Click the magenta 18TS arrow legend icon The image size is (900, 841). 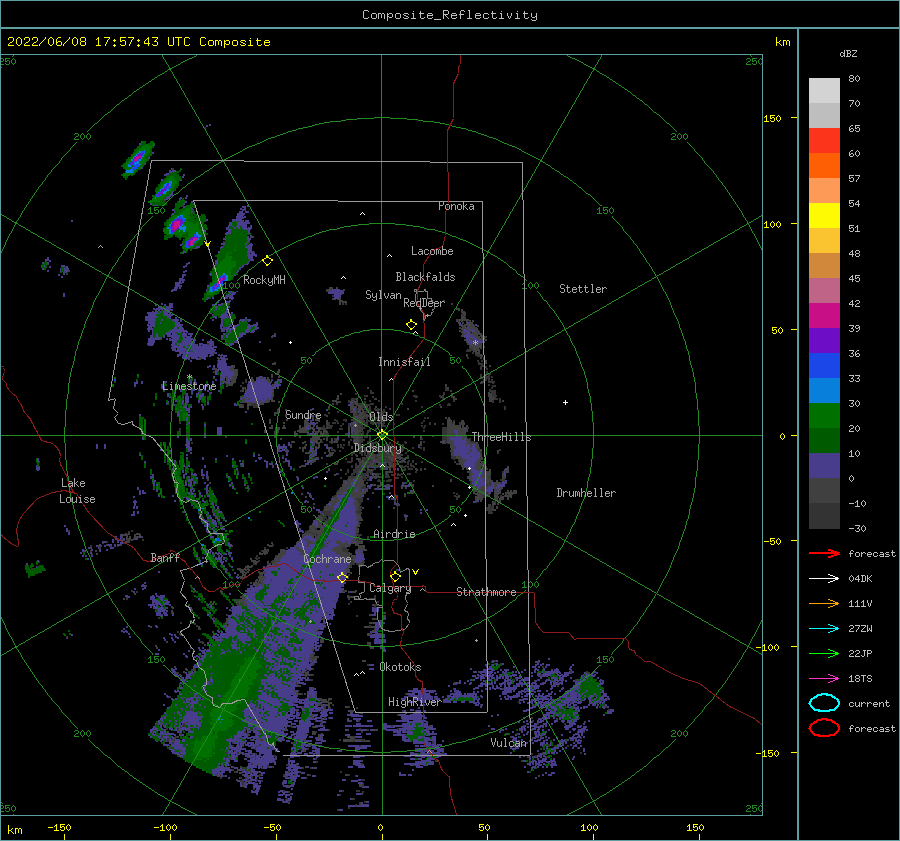click(x=824, y=679)
